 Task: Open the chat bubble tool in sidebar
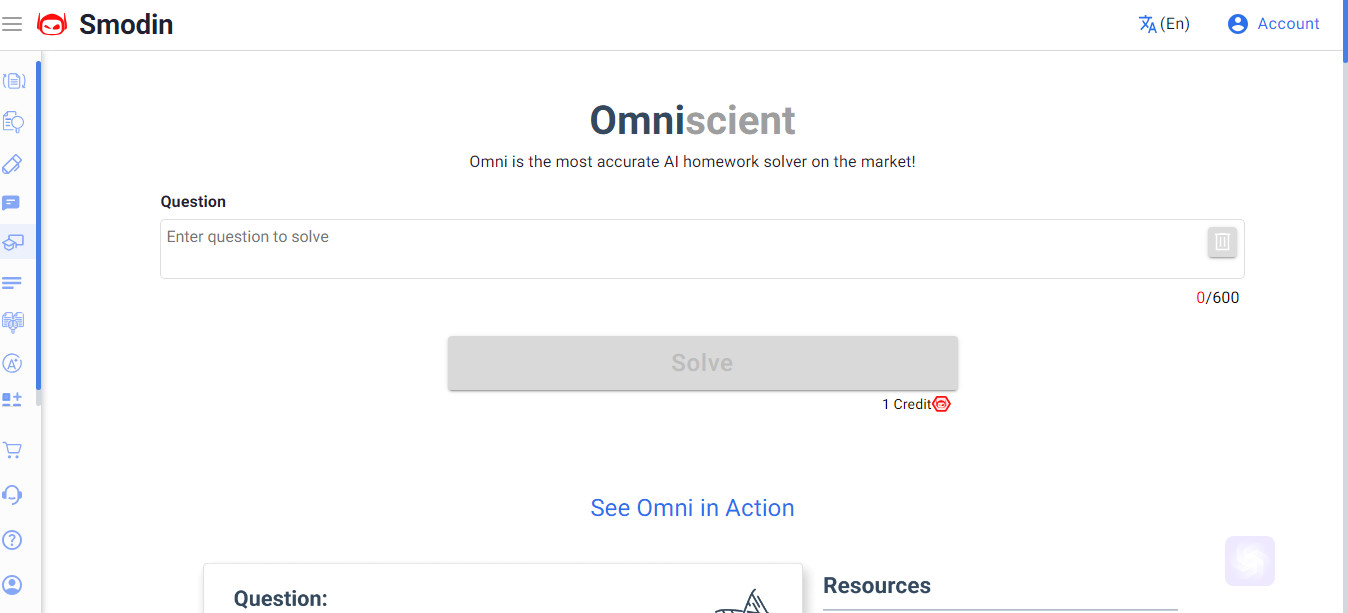click(11, 203)
